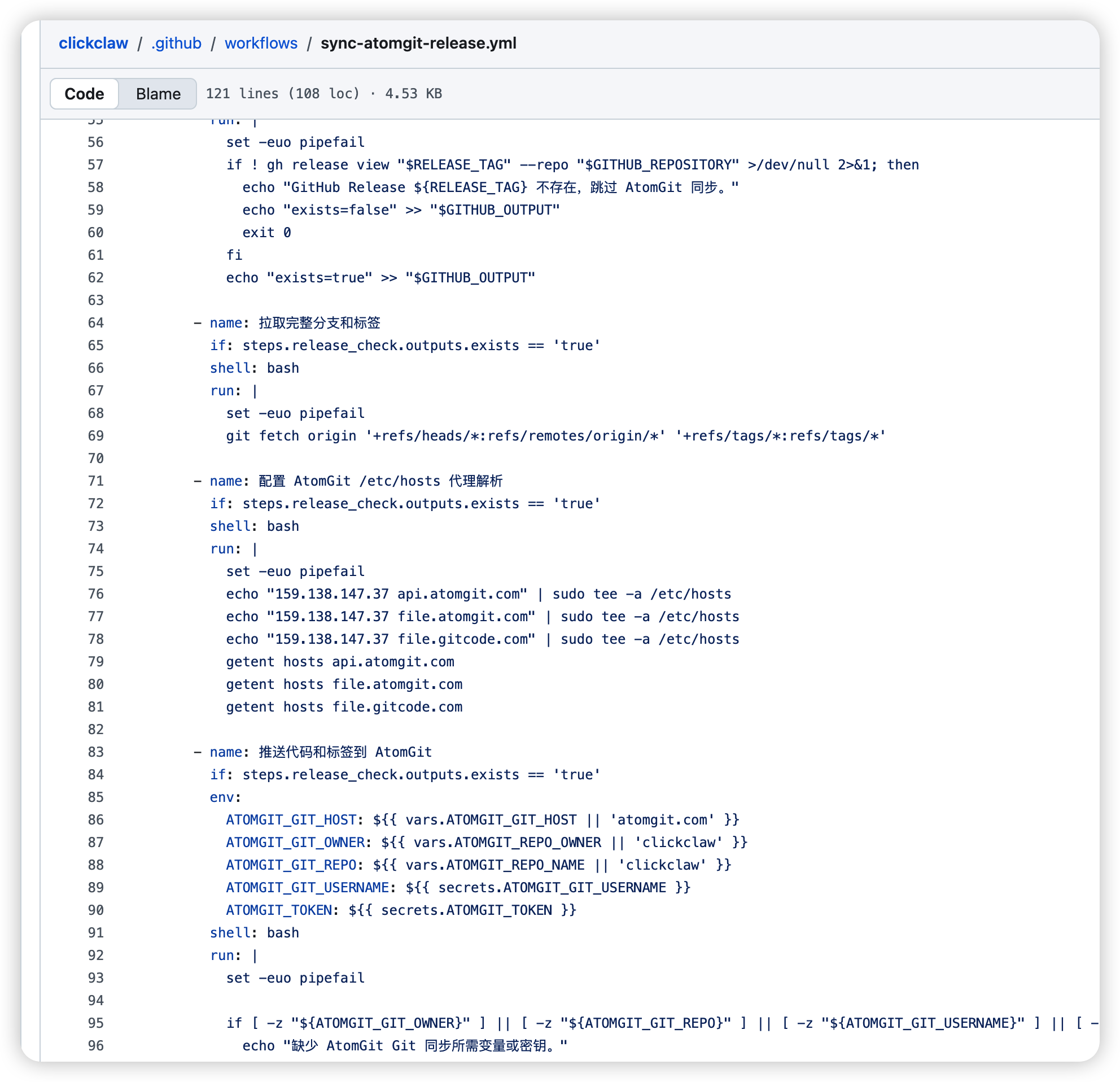Screen dimensions: 1120x1082
Task: Open the clickclaw repository breadcrumb link
Action: pyautogui.click(x=93, y=43)
